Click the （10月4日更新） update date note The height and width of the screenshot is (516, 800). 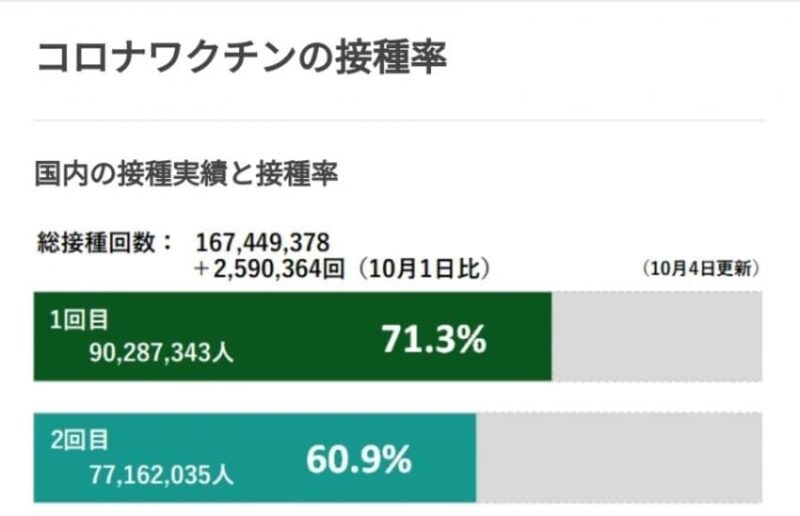(x=699, y=269)
